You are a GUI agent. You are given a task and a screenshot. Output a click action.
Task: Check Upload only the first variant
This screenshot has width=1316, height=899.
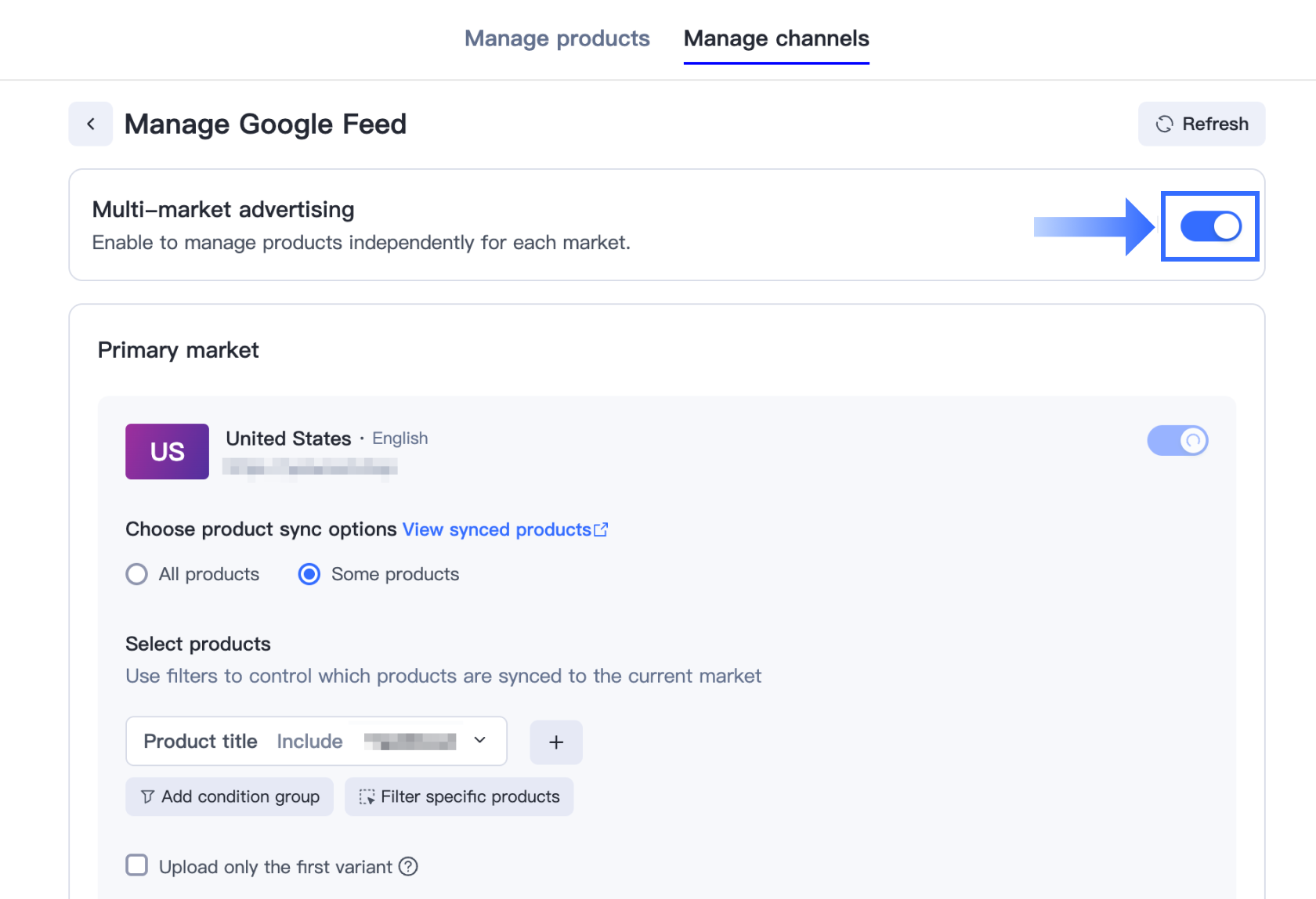point(137,865)
